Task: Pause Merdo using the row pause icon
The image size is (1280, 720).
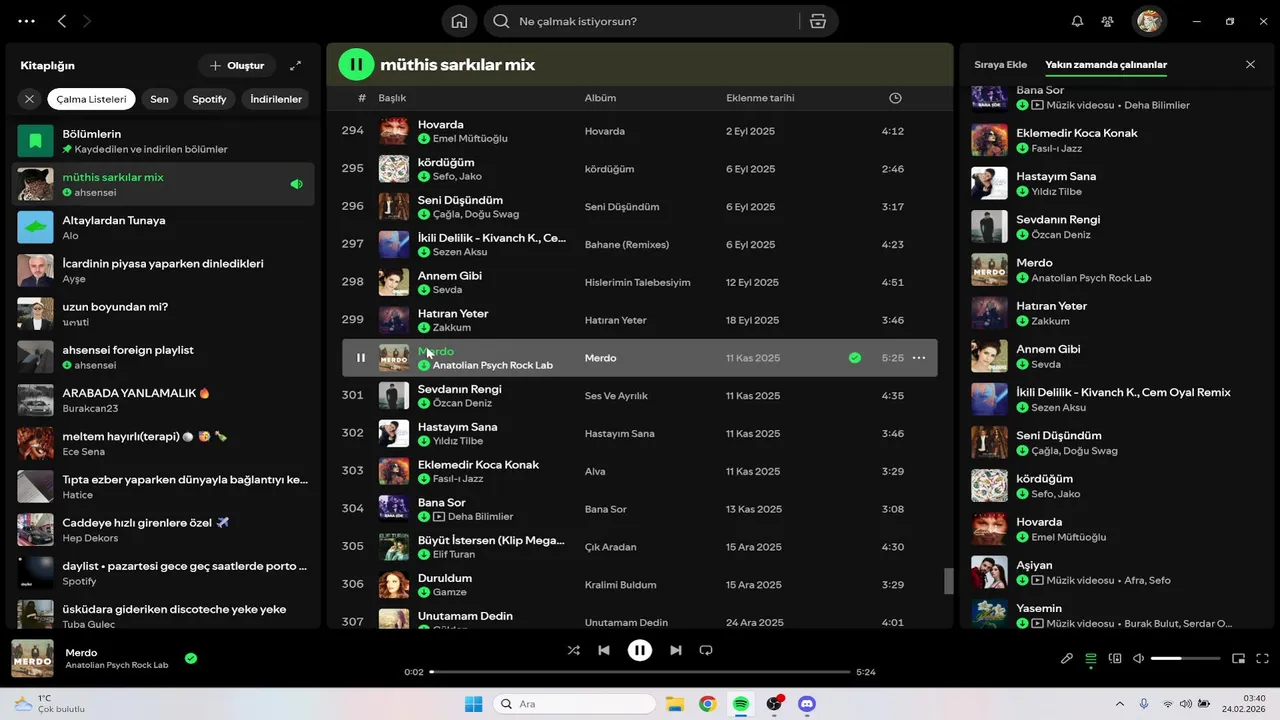Action: pos(361,358)
